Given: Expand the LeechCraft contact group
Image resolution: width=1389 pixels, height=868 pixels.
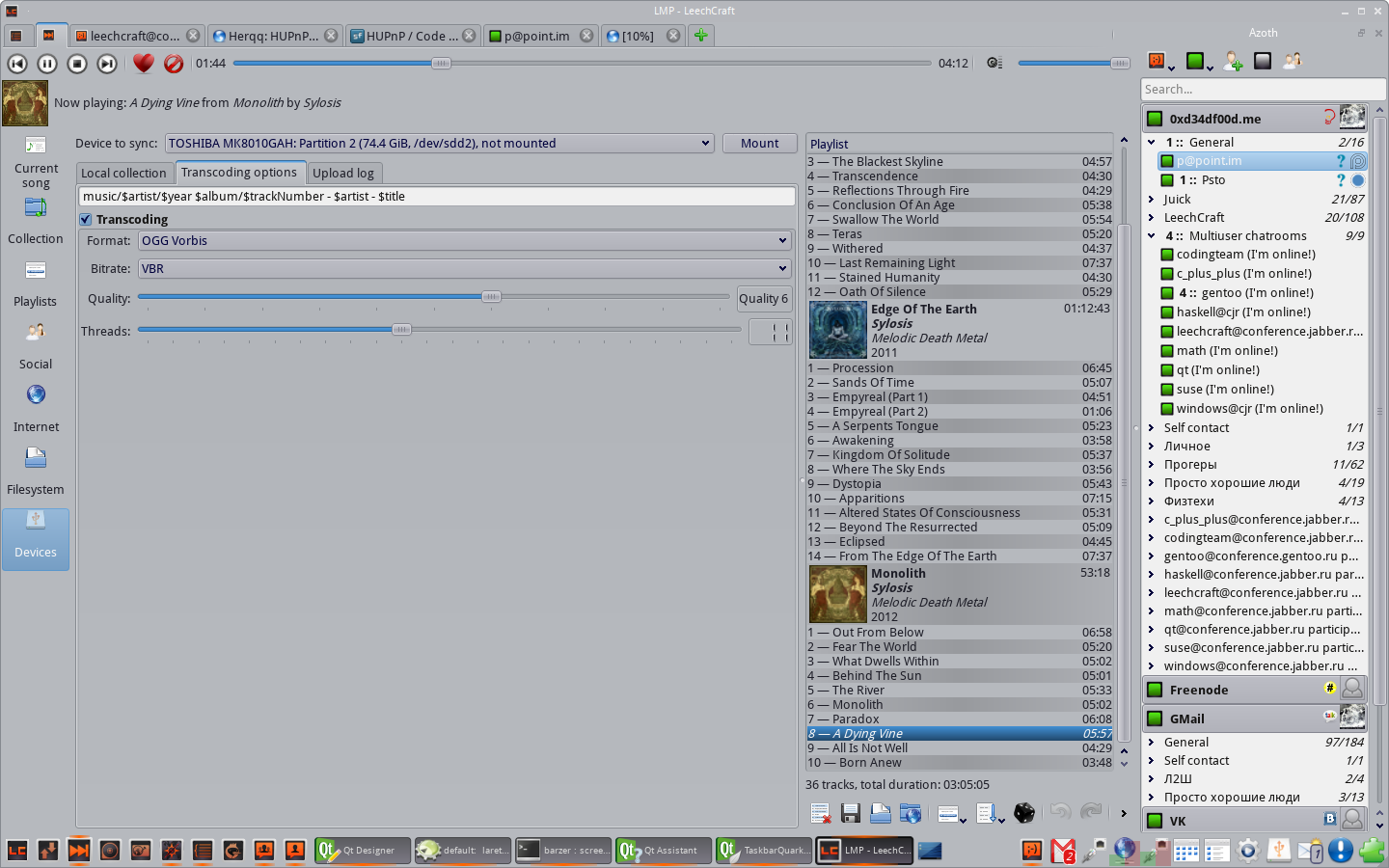Looking at the screenshot, I should (x=1152, y=217).
